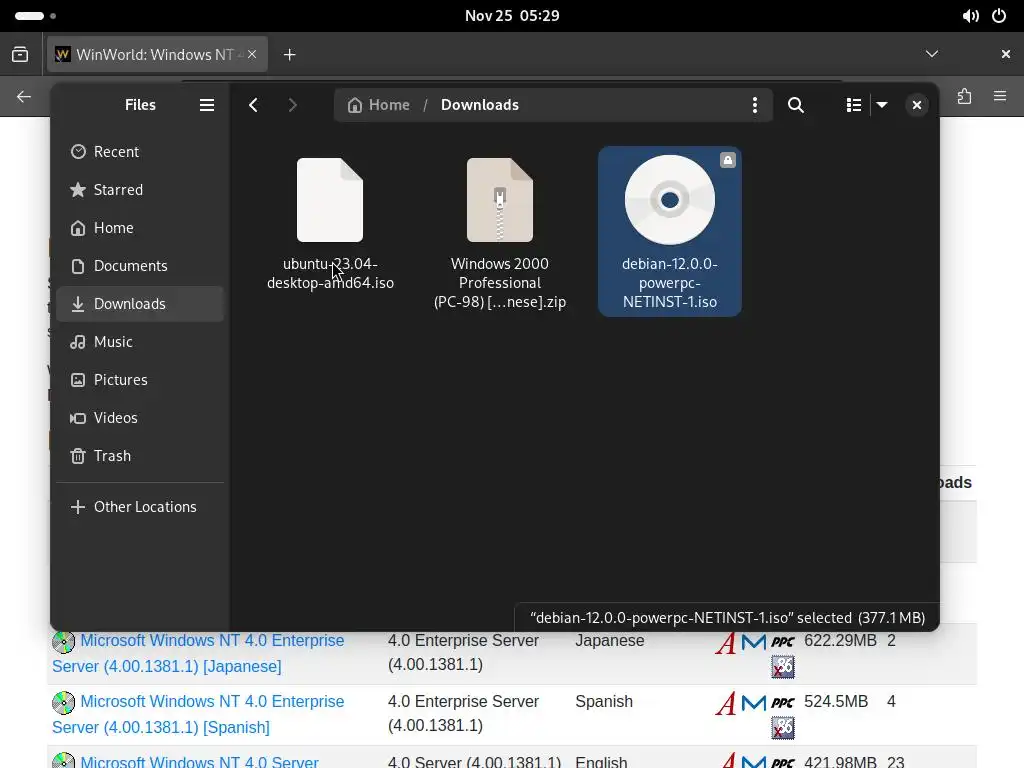Click Alpha architecture icon in Spanish row
1024x768 pixels.
pos(726,703)
